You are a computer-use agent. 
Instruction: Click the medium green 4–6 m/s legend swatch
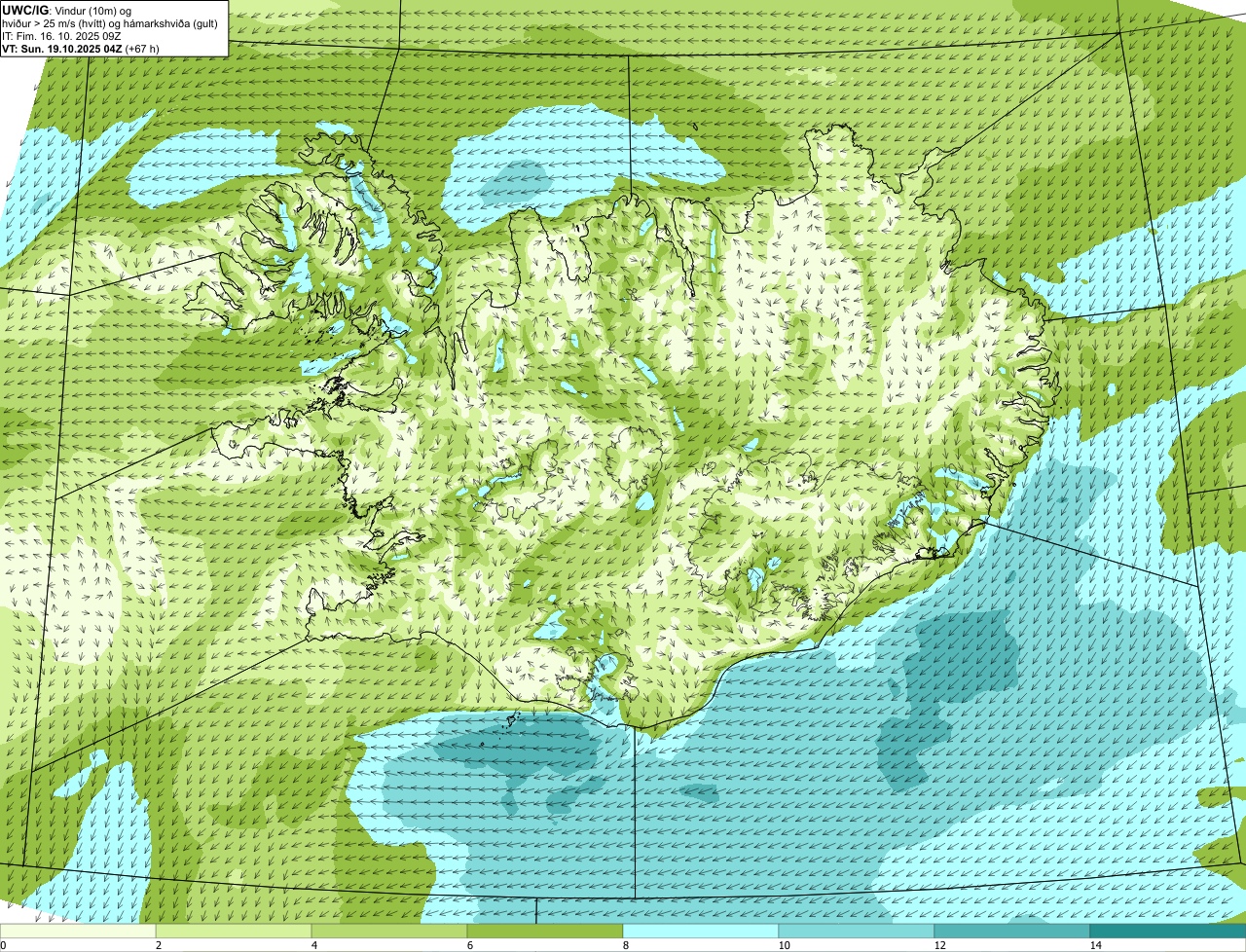click(389, 931)
